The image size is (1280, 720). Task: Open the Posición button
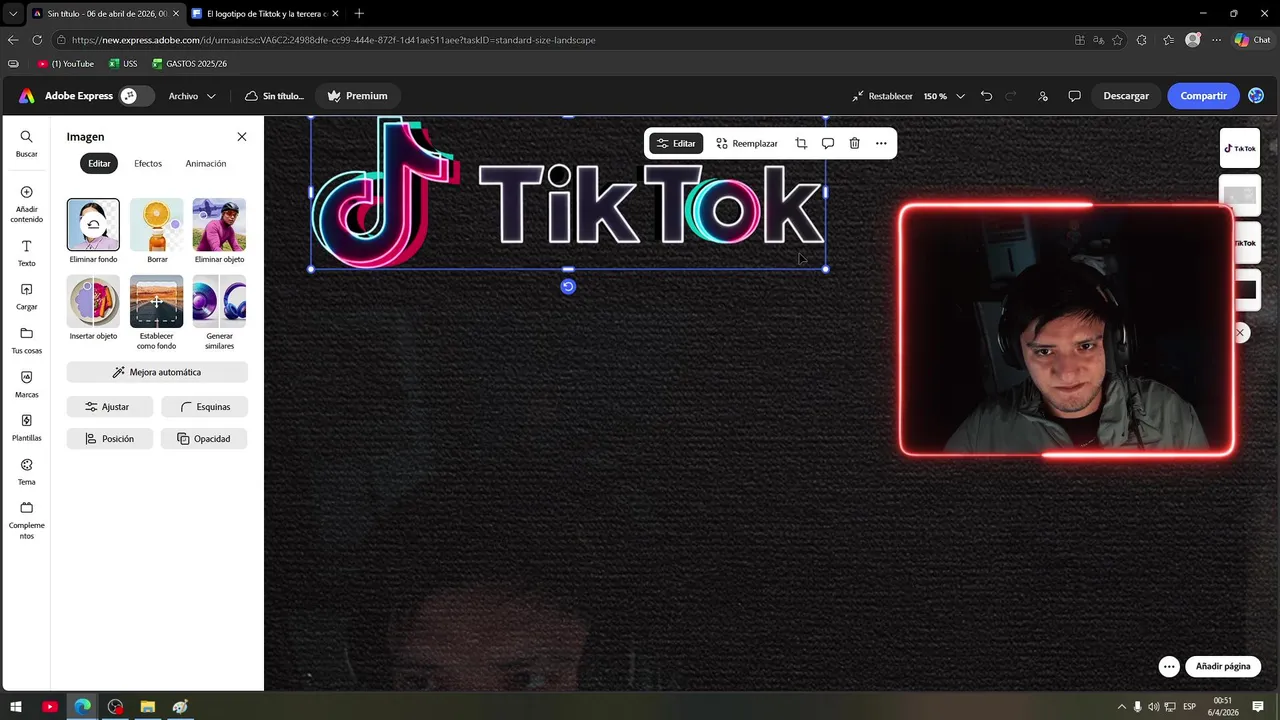[110, 439]
